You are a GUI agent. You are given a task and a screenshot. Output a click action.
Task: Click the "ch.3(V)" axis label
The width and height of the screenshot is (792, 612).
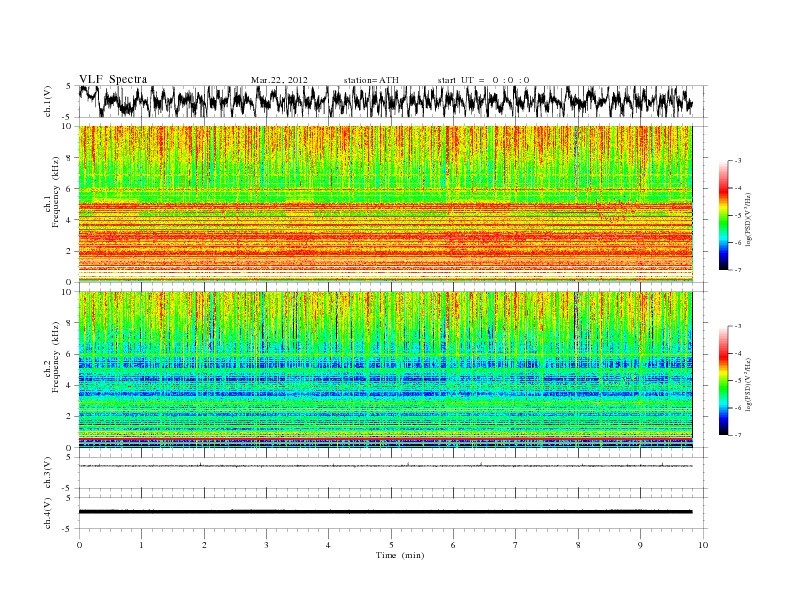click(x=47, y=473)
